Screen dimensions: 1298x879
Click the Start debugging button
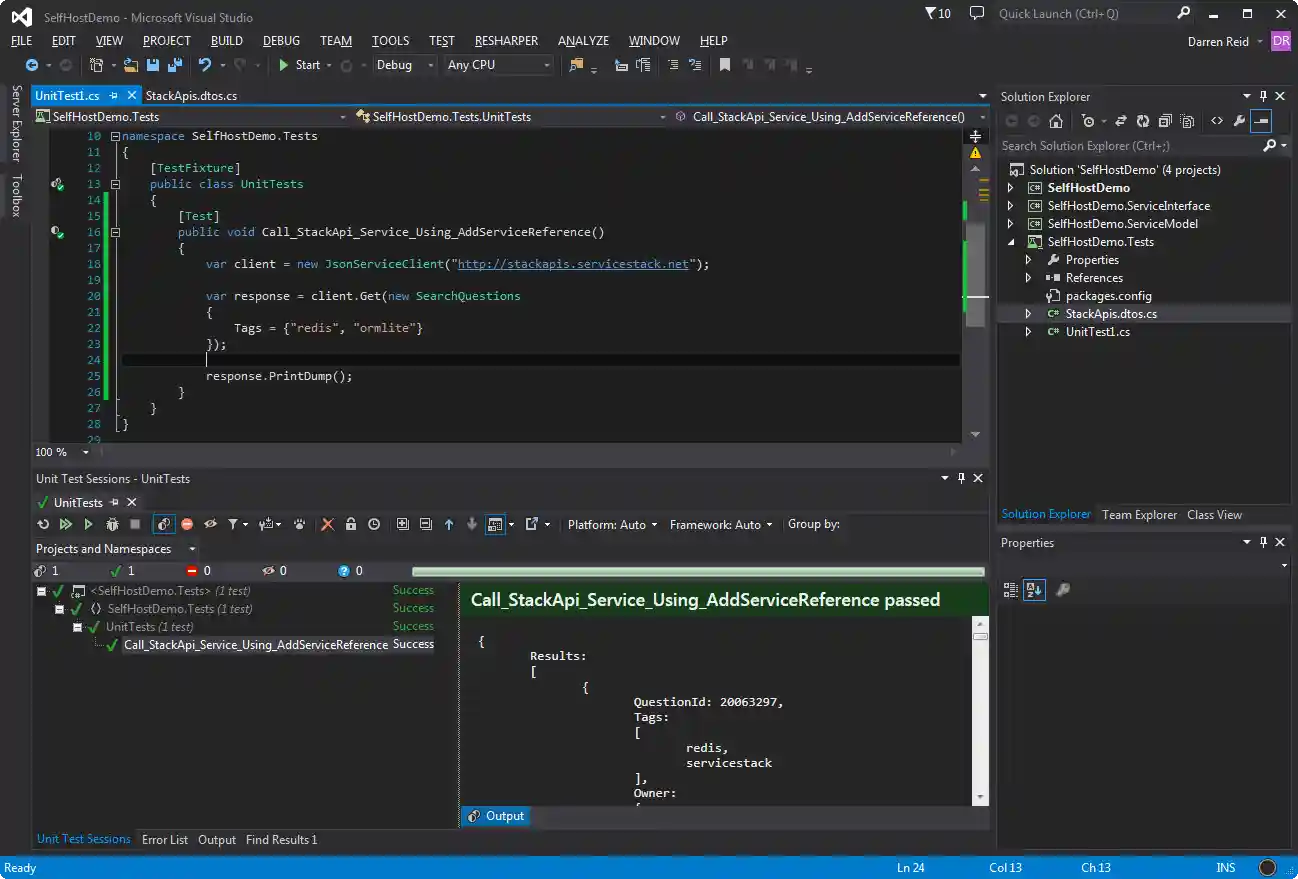tap(299, 65)
